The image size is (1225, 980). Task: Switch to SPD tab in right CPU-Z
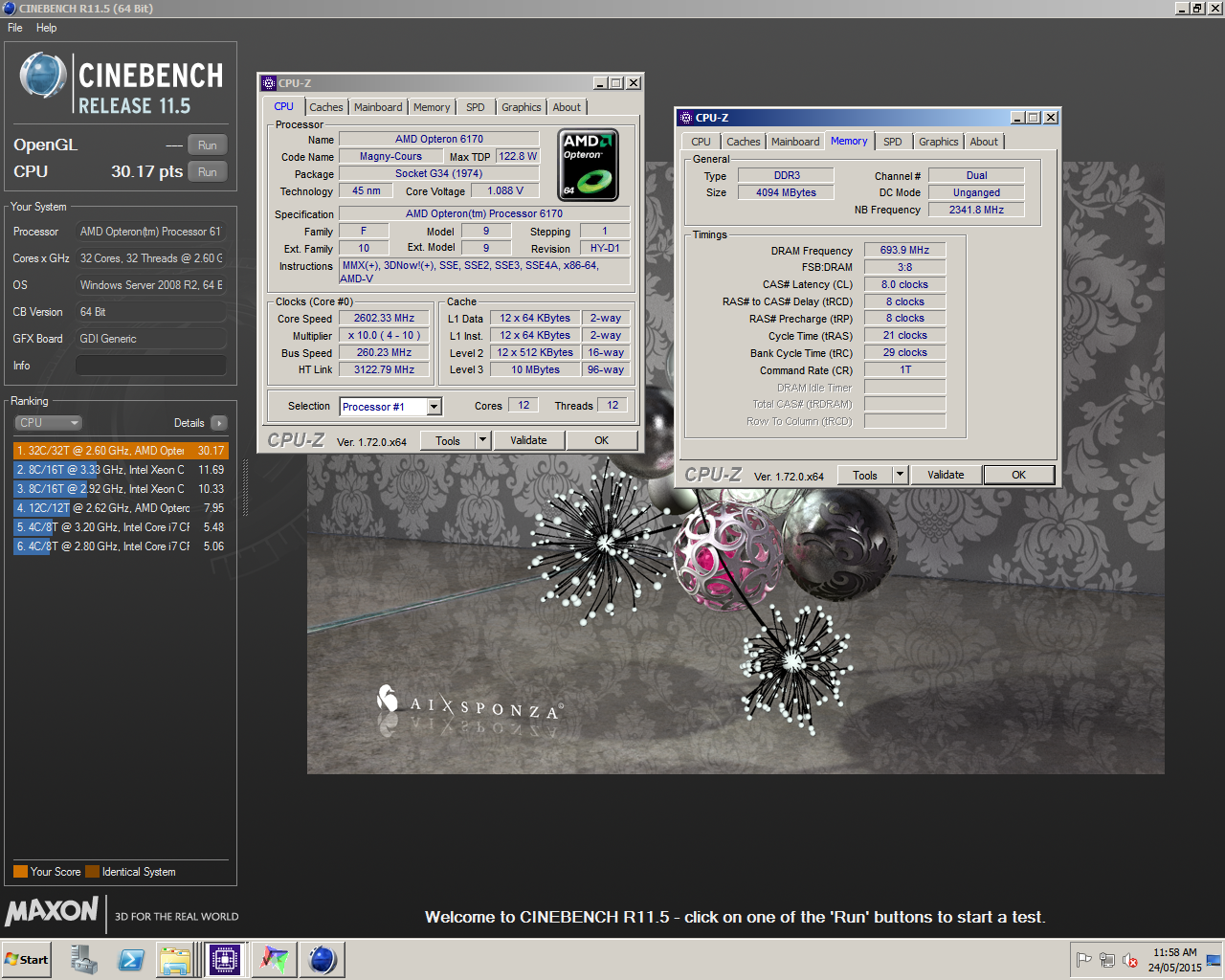[x=893, y=142]
